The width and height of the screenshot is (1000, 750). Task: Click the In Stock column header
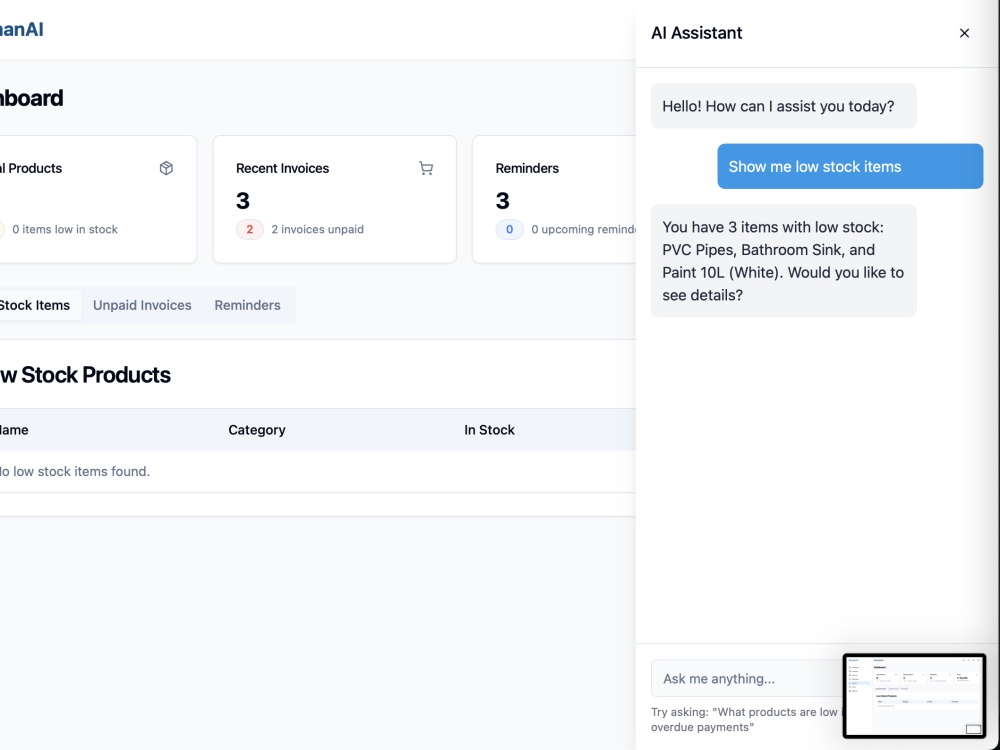coord(489,430)
